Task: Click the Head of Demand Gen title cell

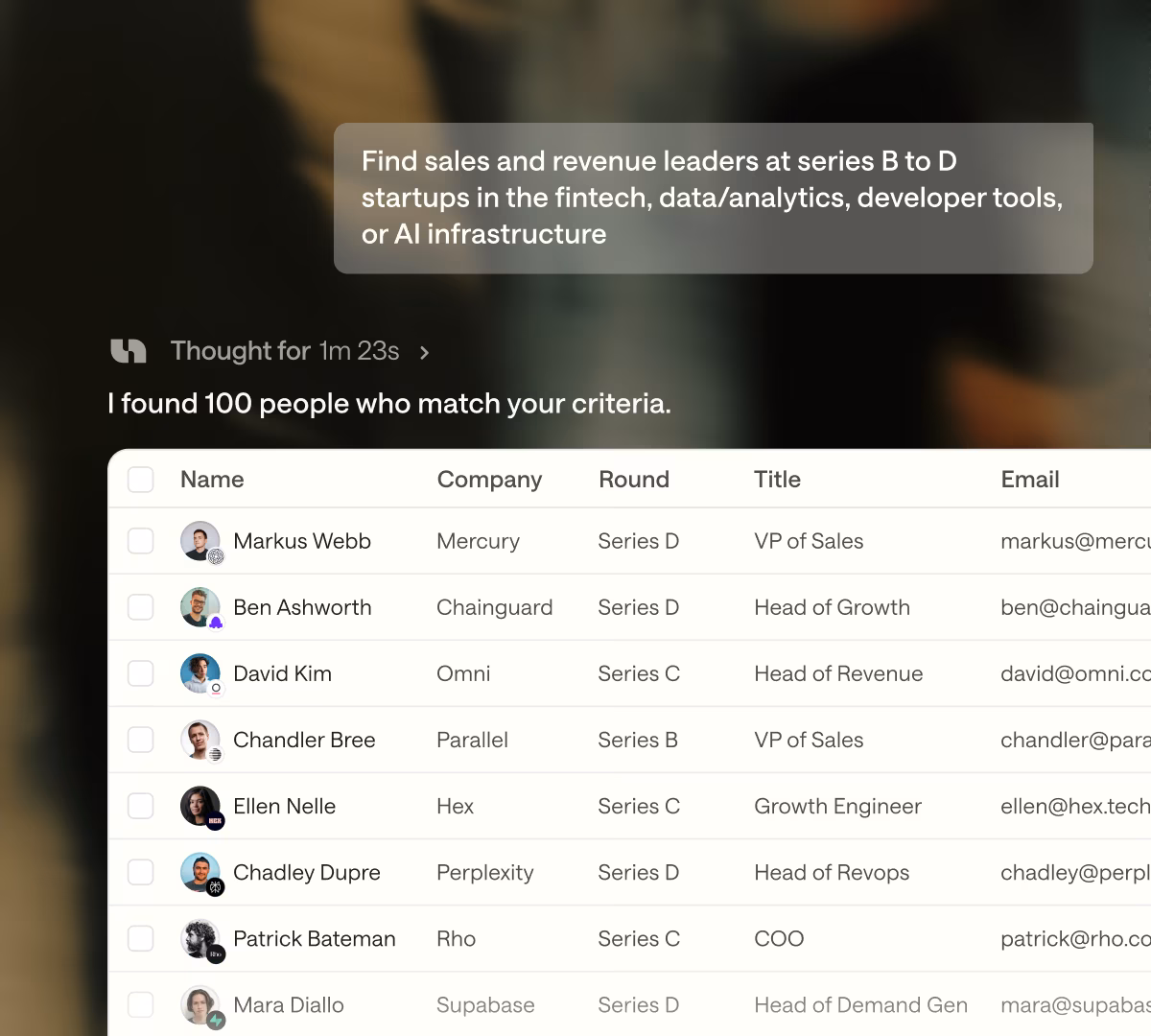Action: pos(860,1004)
